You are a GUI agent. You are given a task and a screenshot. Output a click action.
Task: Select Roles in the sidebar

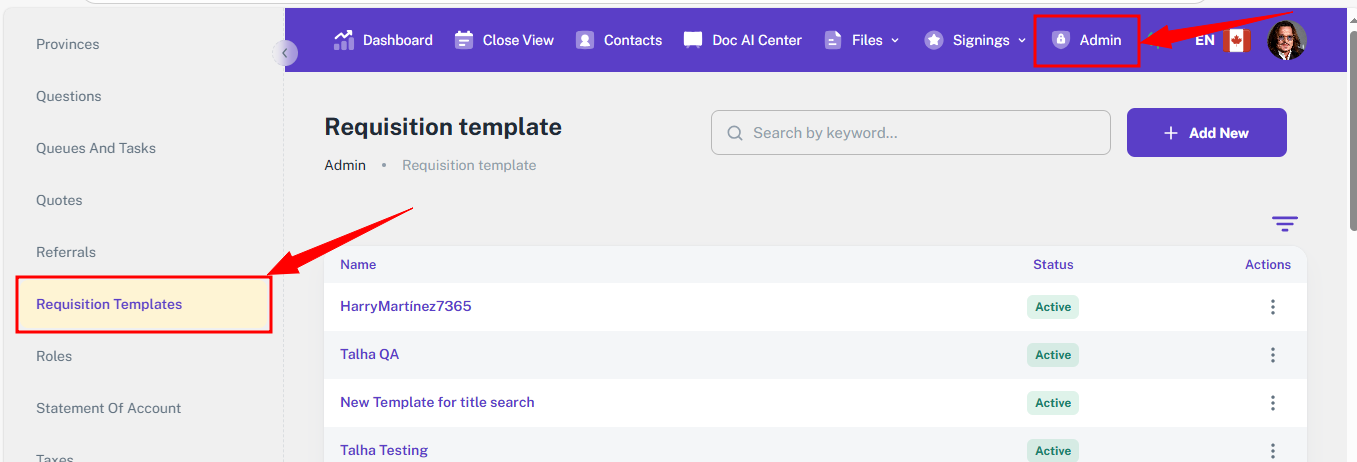54,356
